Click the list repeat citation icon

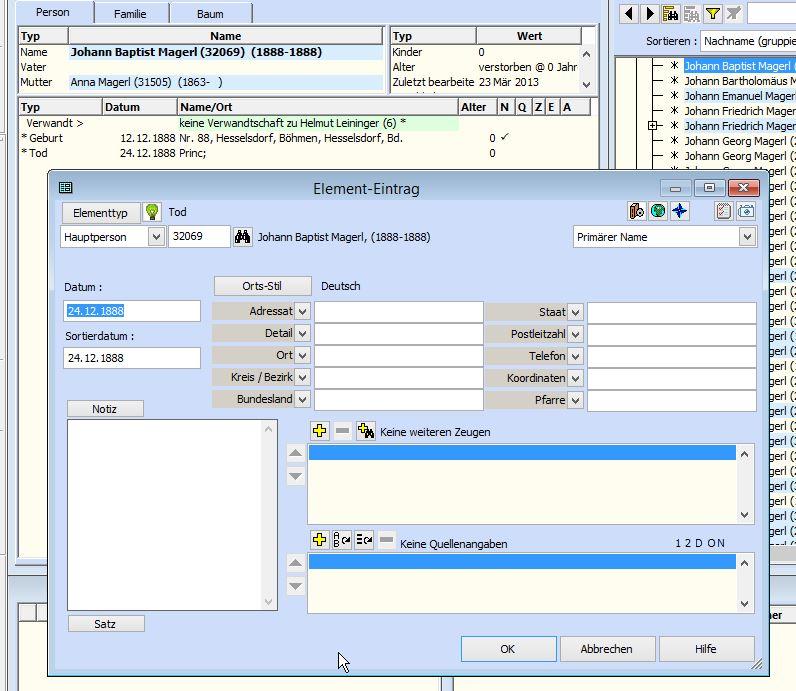(x=364, y=540)
